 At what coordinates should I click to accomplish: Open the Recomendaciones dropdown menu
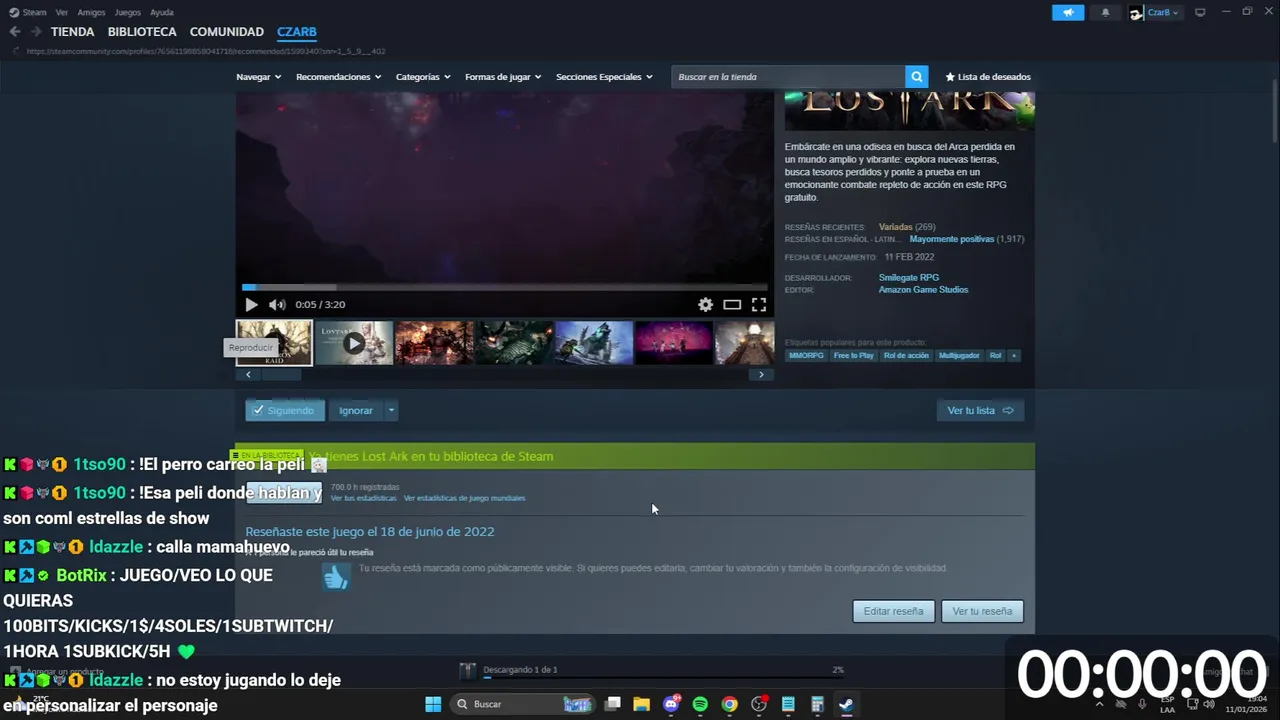pyautogui.click(x=338, y=77)
